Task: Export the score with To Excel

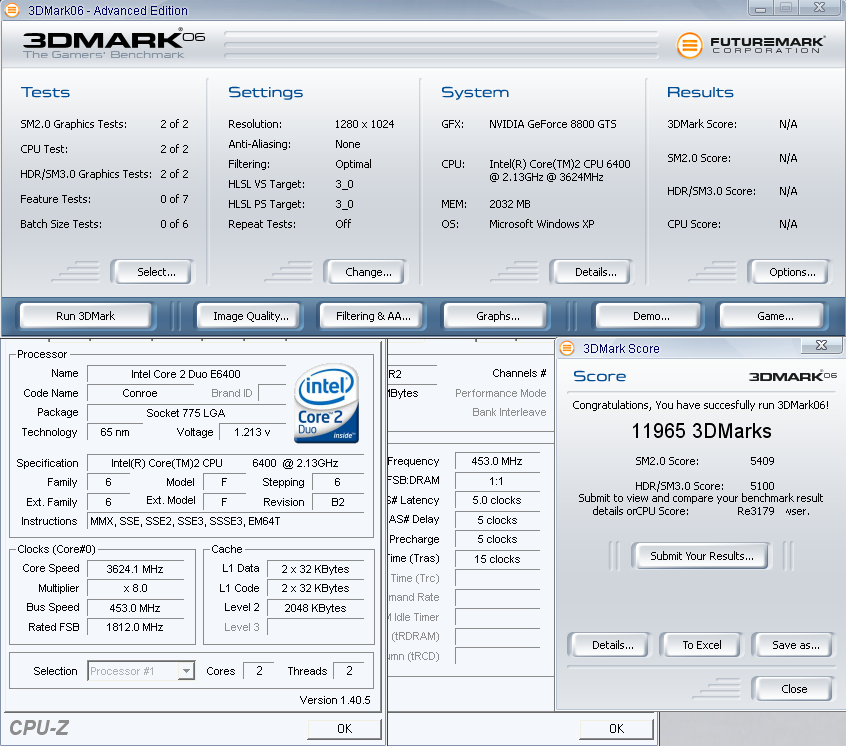Action: (x=701, y=645)
